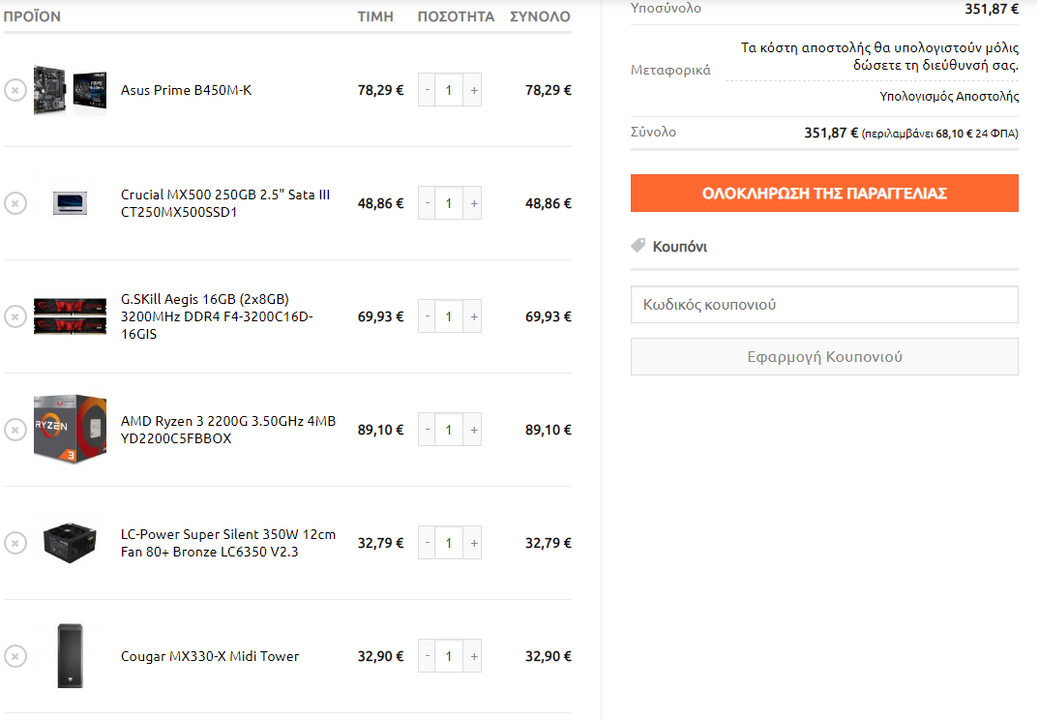Image resolution: width=1039 pixels, height=720 pixels.
Task: Open the LC-Power PSU thumbnail
Action: pyautogui.click(x=70, y=543)
